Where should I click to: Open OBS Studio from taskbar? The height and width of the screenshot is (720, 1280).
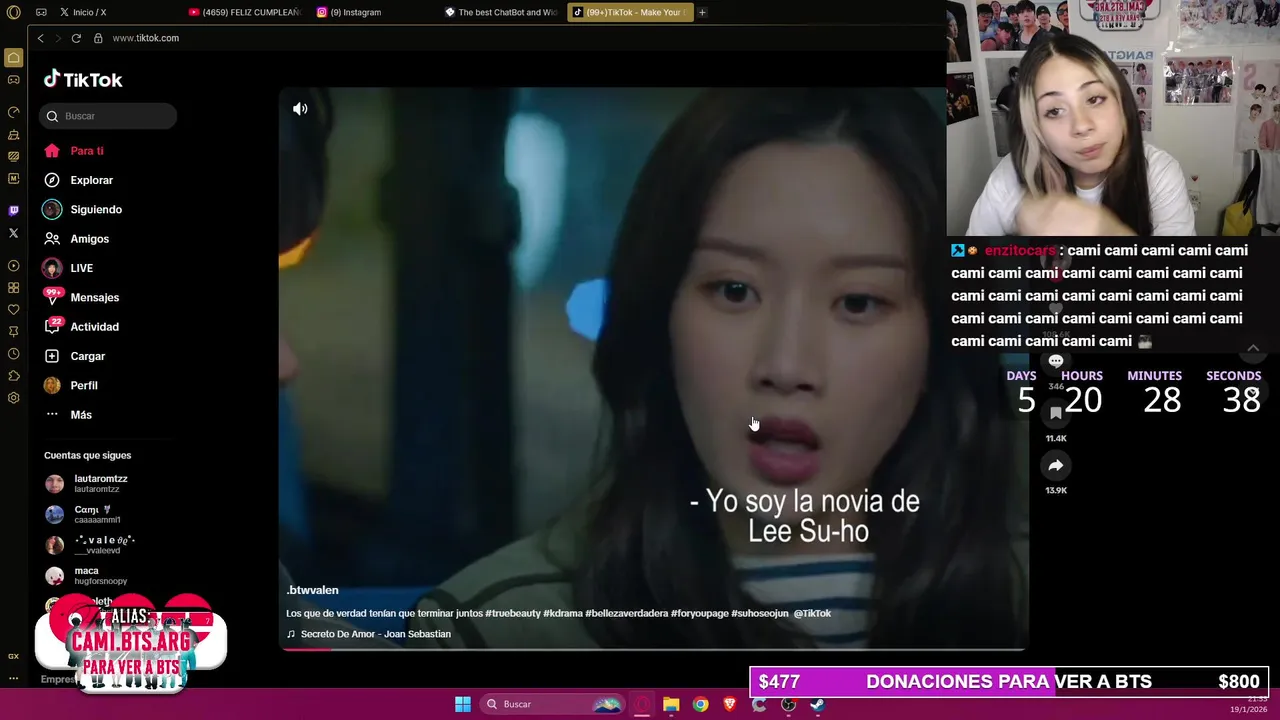[788, 704]
